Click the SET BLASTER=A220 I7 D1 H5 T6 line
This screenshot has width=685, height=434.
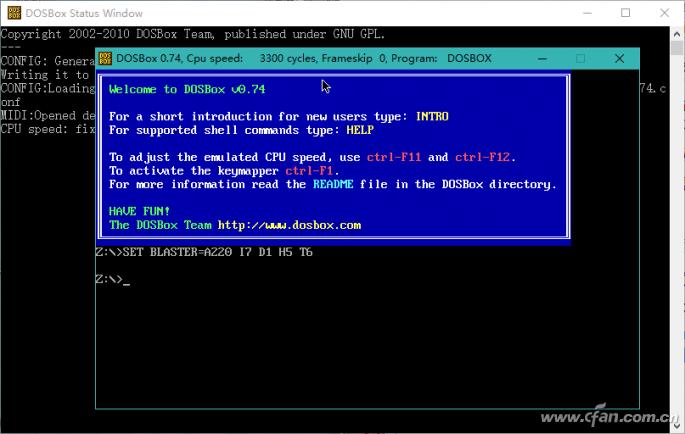[204, 252]
